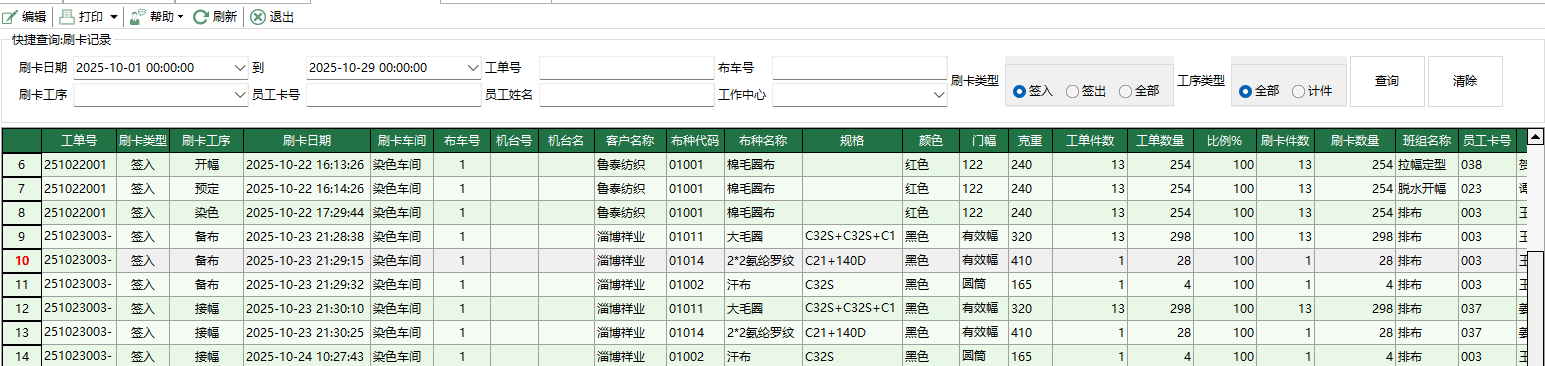Click the 克重 column header
Viewport: 1545px width, 366px height.
1030,141
